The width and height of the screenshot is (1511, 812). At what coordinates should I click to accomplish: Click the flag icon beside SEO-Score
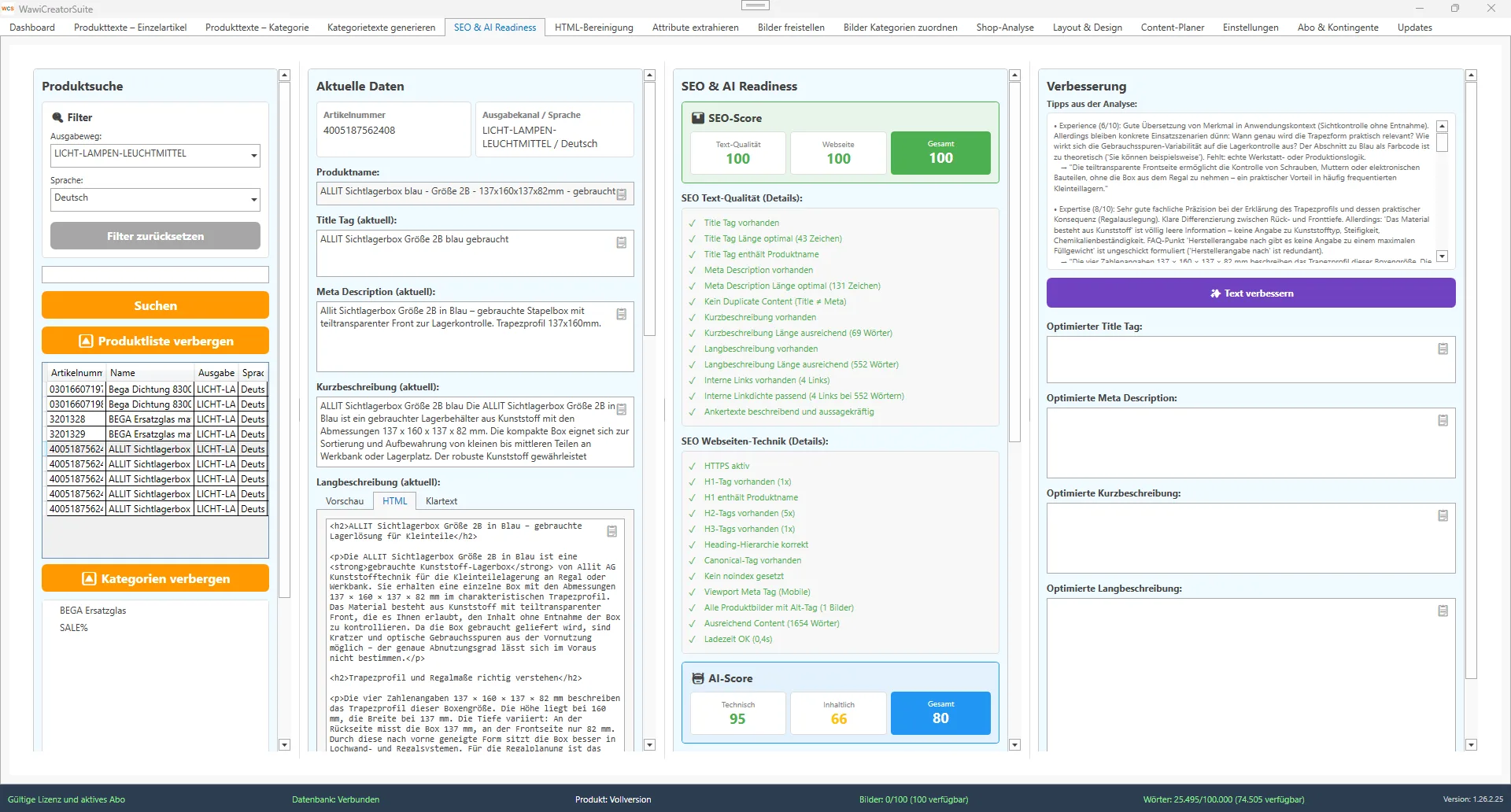(x=697, y=118)
